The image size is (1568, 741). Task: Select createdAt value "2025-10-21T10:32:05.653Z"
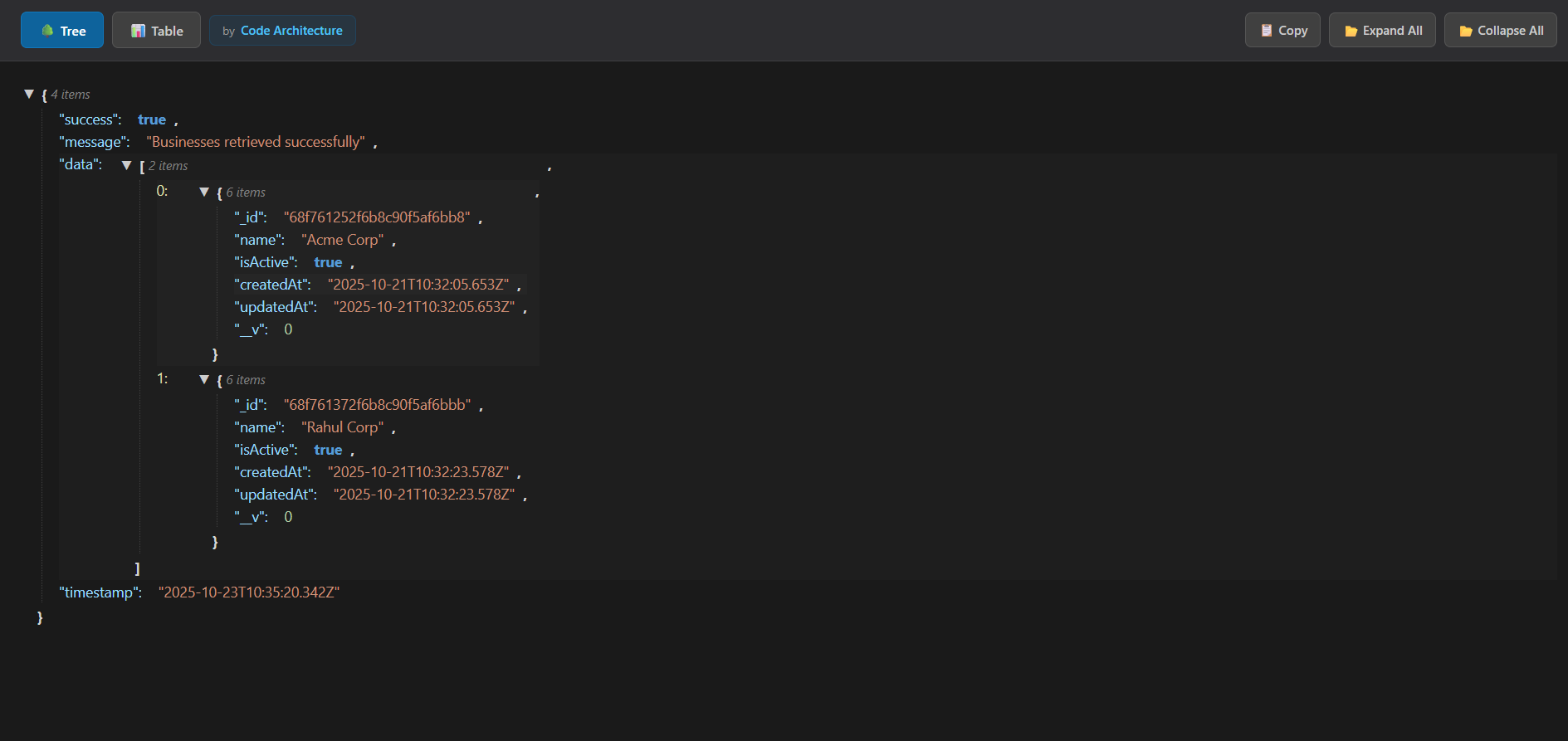[418, 284]
